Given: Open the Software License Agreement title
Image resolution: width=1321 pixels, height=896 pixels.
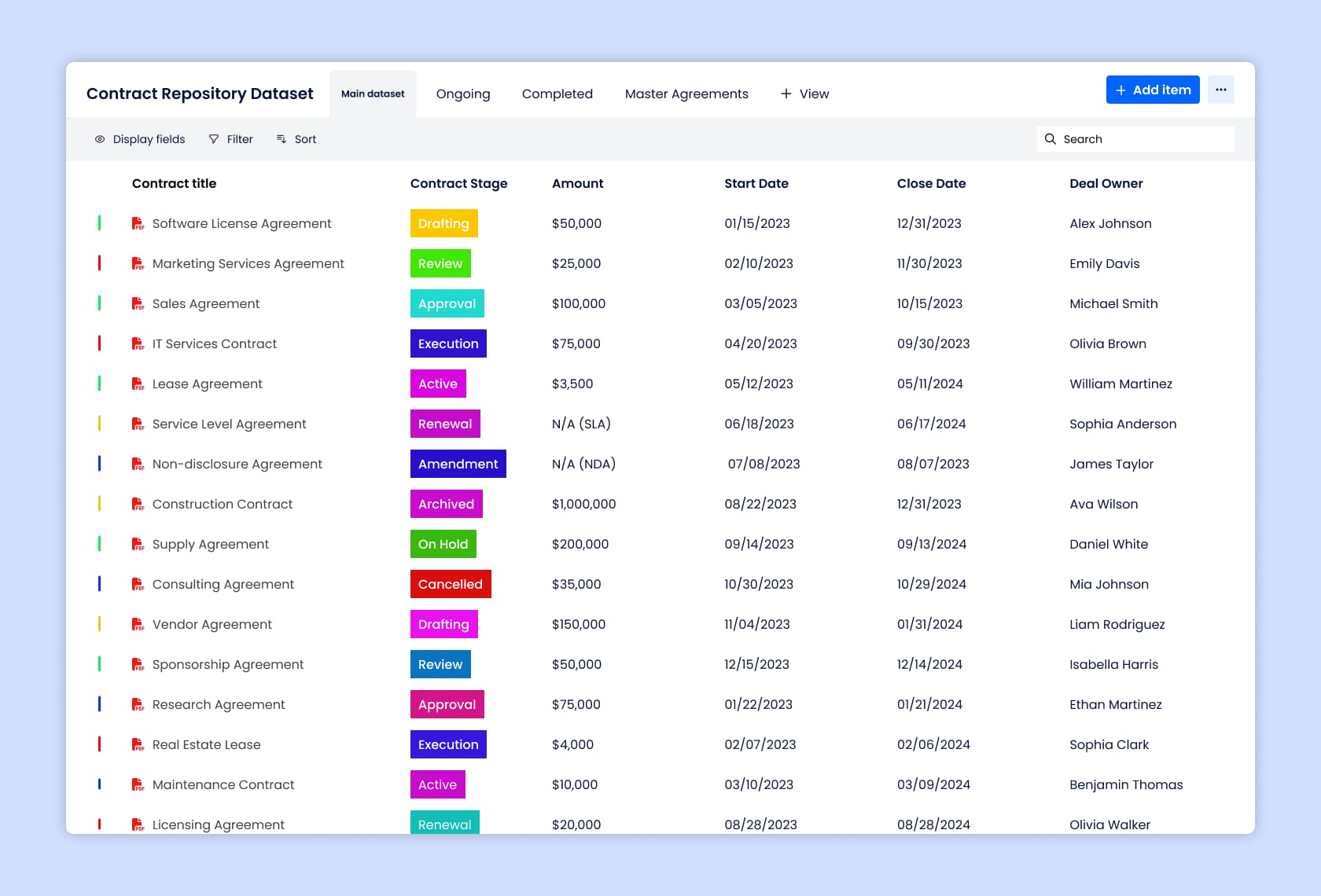Looking at the screenshot, I should [x=241, y=223].
